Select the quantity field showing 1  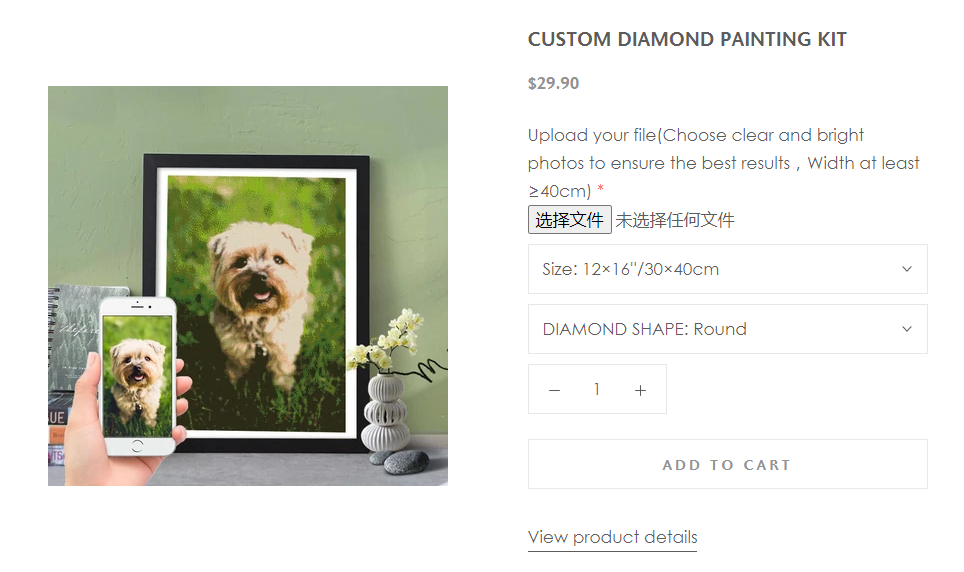tap(597, 389)
